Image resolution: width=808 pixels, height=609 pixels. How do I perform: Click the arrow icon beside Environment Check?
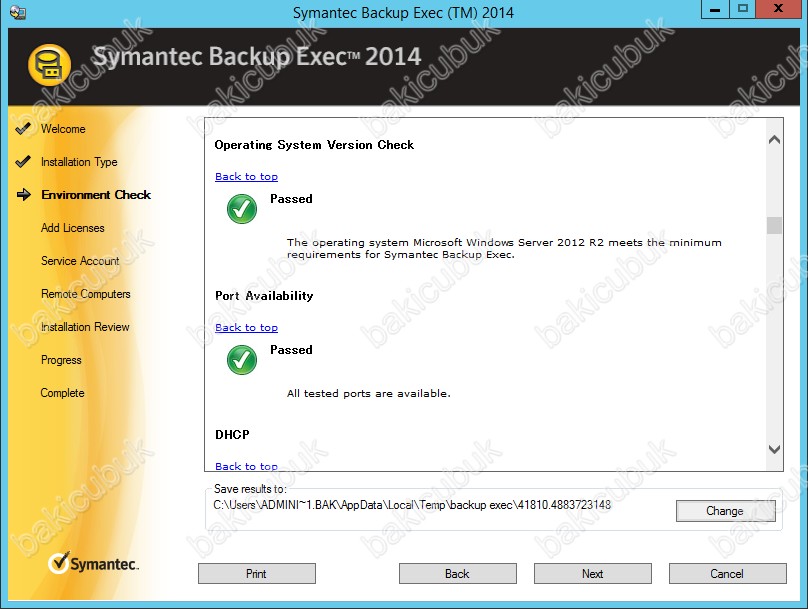pos(24,195)
